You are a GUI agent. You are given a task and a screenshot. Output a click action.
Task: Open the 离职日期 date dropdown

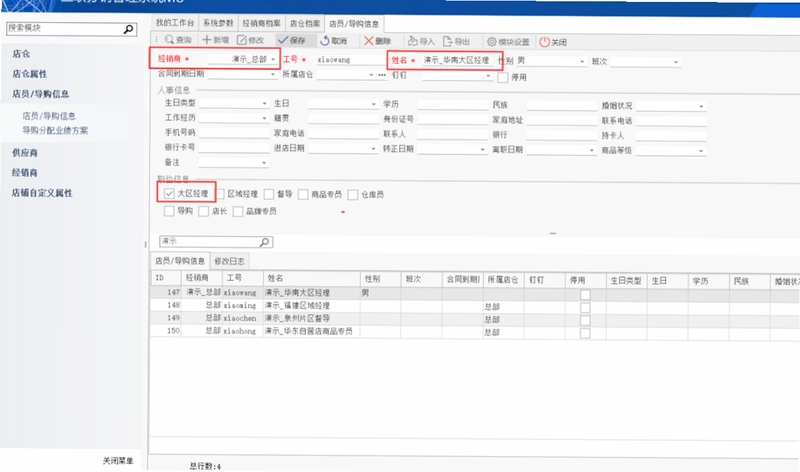tap(592, 151)
